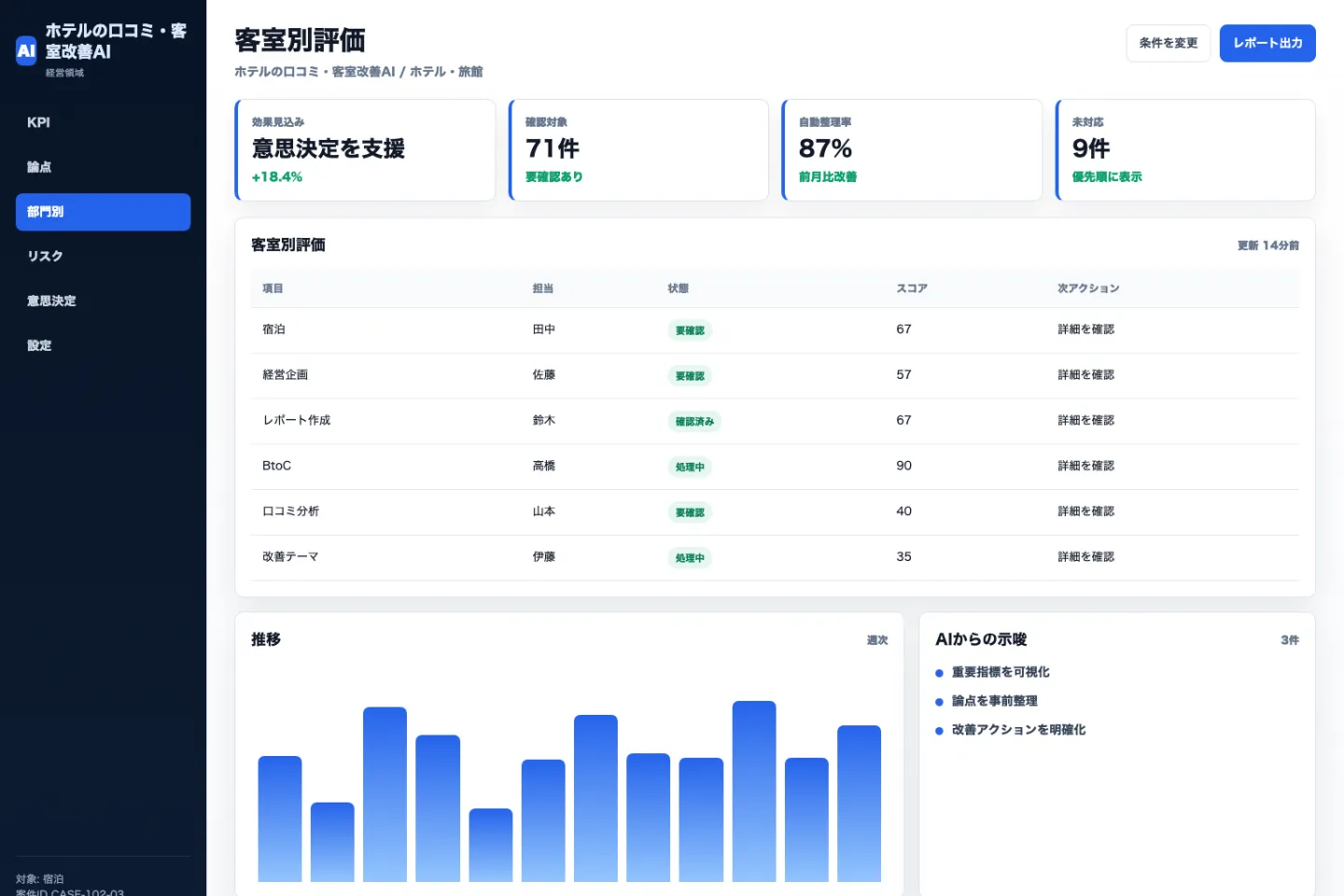Click the 確認済み status badge for 鈴木

pos(694,421)
